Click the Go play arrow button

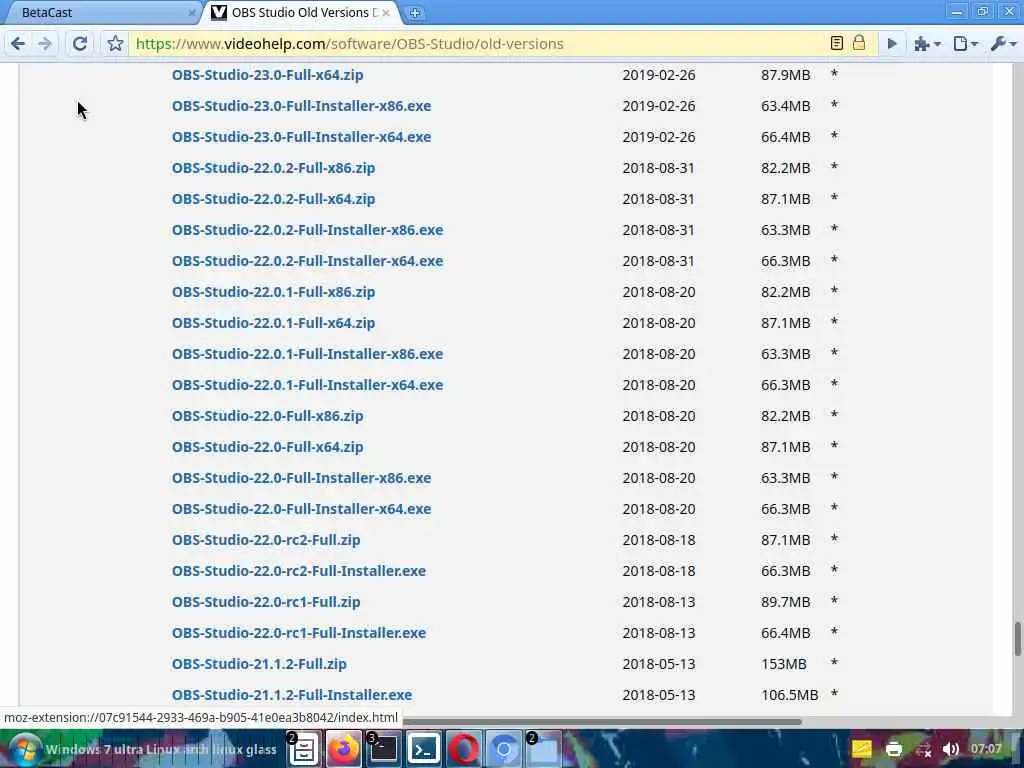(x=891, y=44)
